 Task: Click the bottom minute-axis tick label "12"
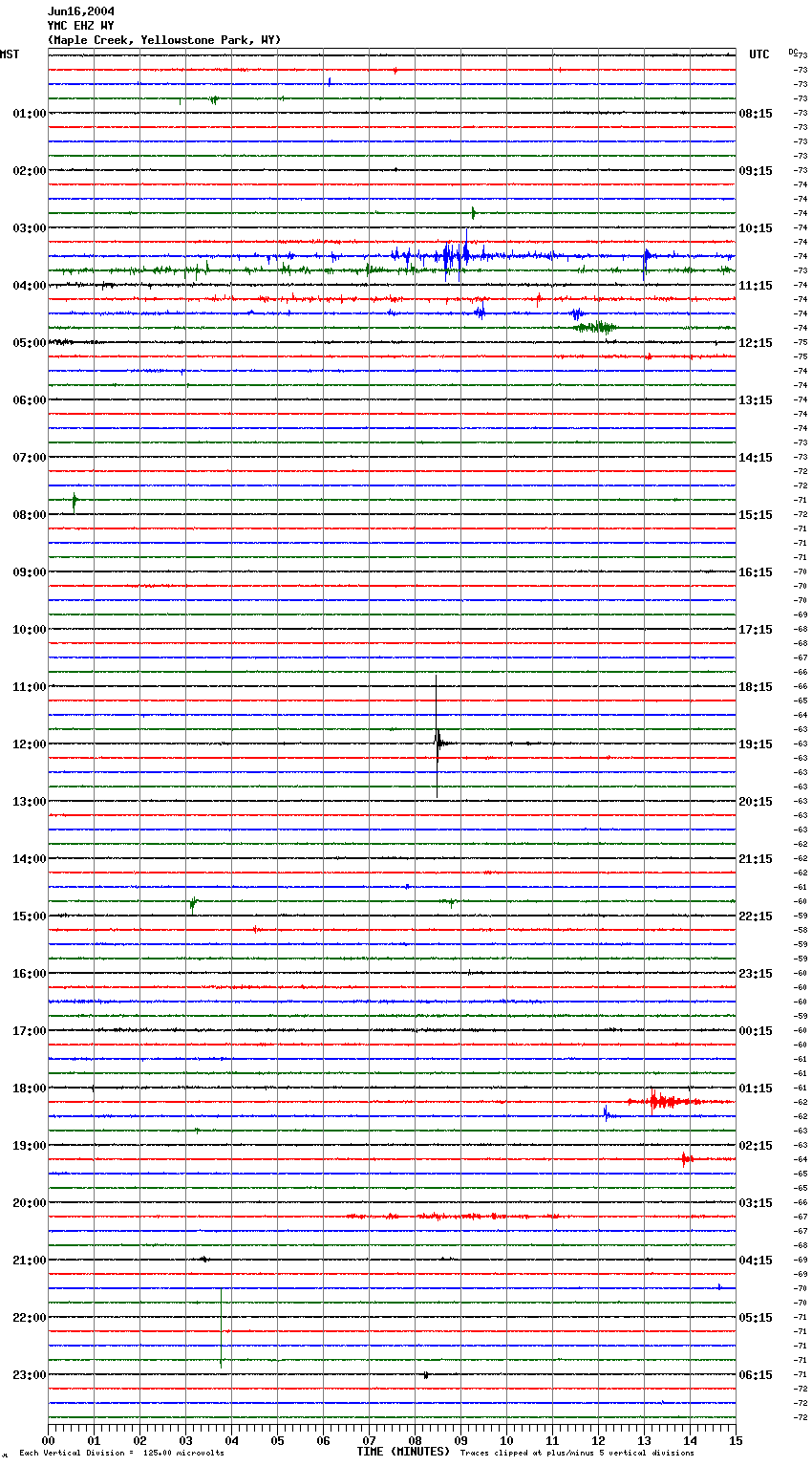pyautogui.click(x=598, y=1441)
